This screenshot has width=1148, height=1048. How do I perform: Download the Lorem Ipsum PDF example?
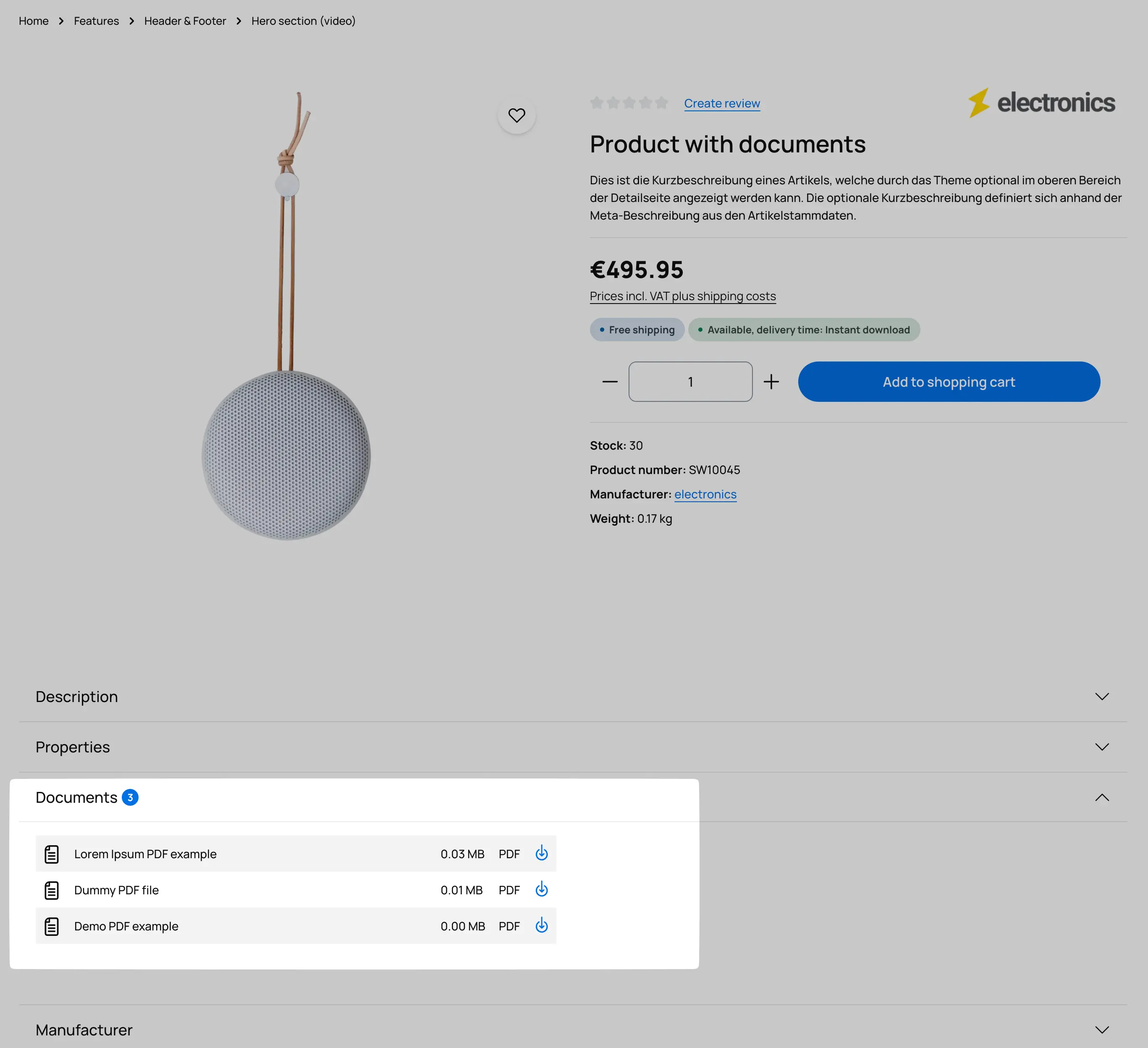542,853
